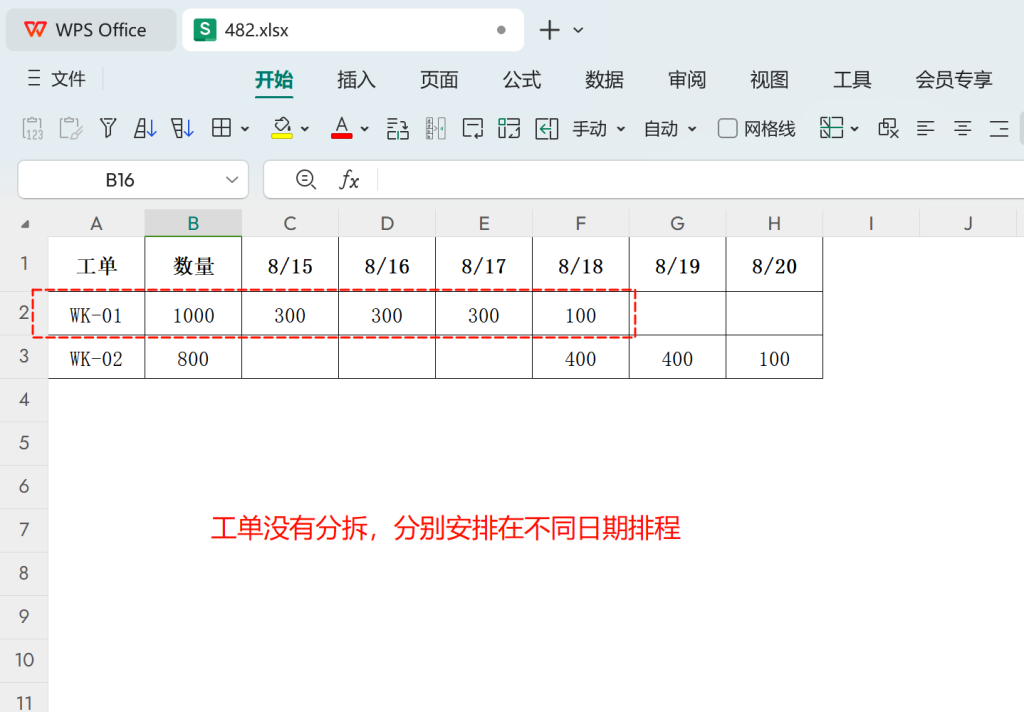
Task: Open the 公式 ribbon tab
Action: pos(522,80)
